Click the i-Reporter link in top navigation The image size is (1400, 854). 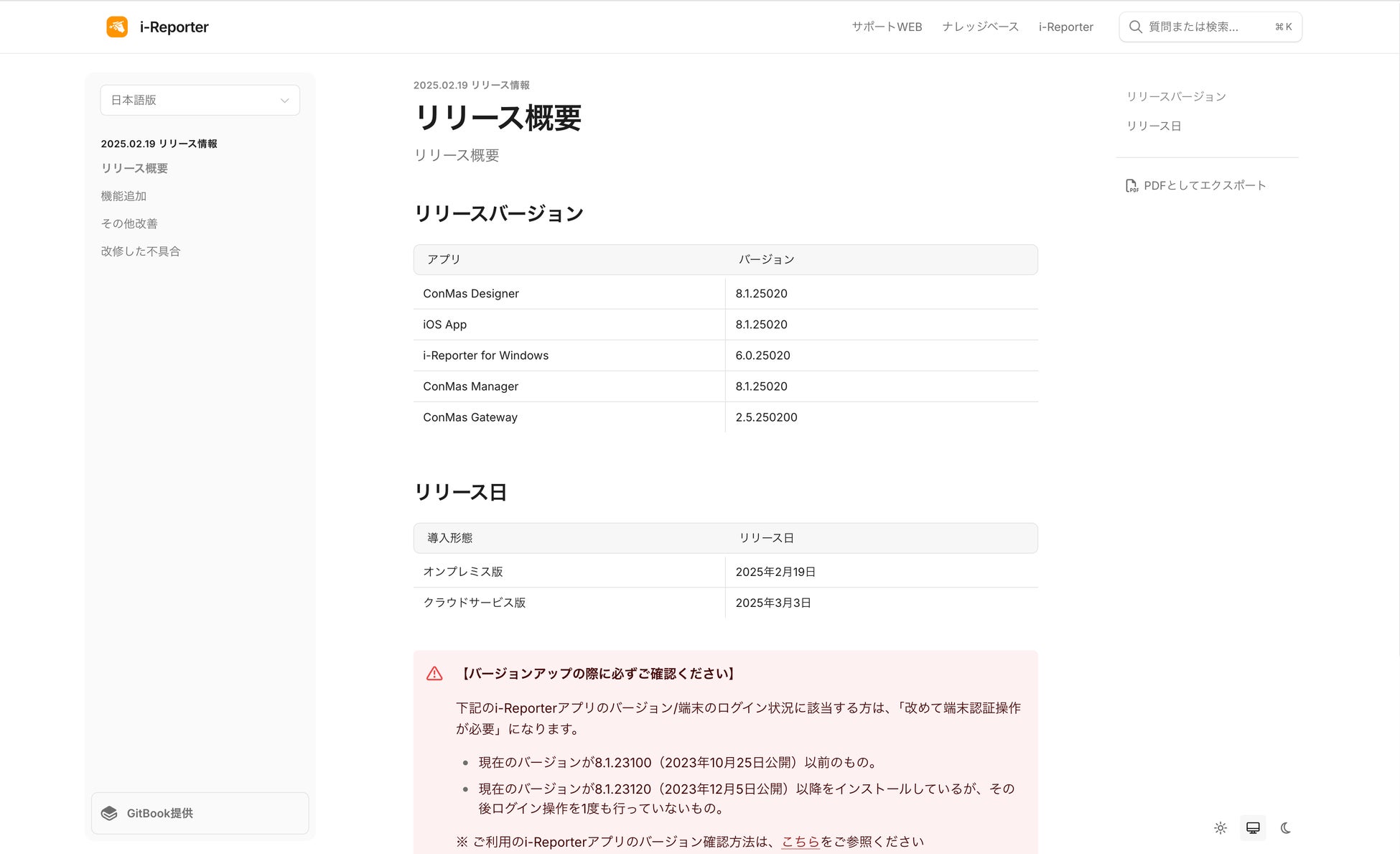click(x=1065, y=27)
